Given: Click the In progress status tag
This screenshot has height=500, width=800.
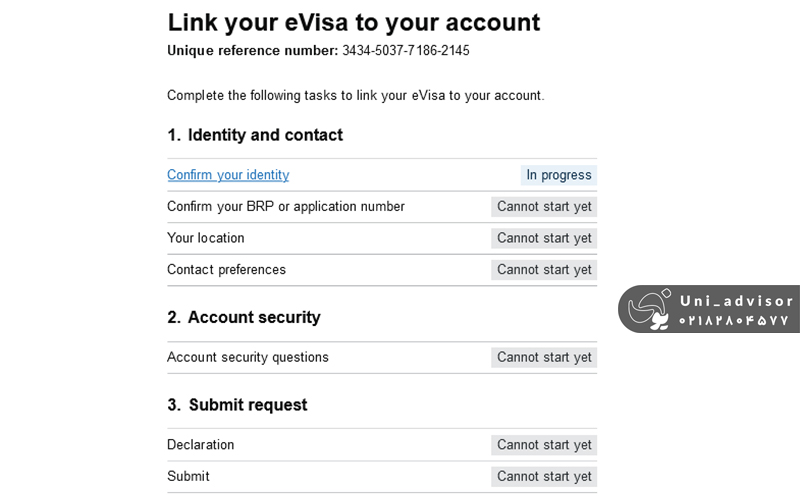Looking at the screenshot, I should [559, 175].
